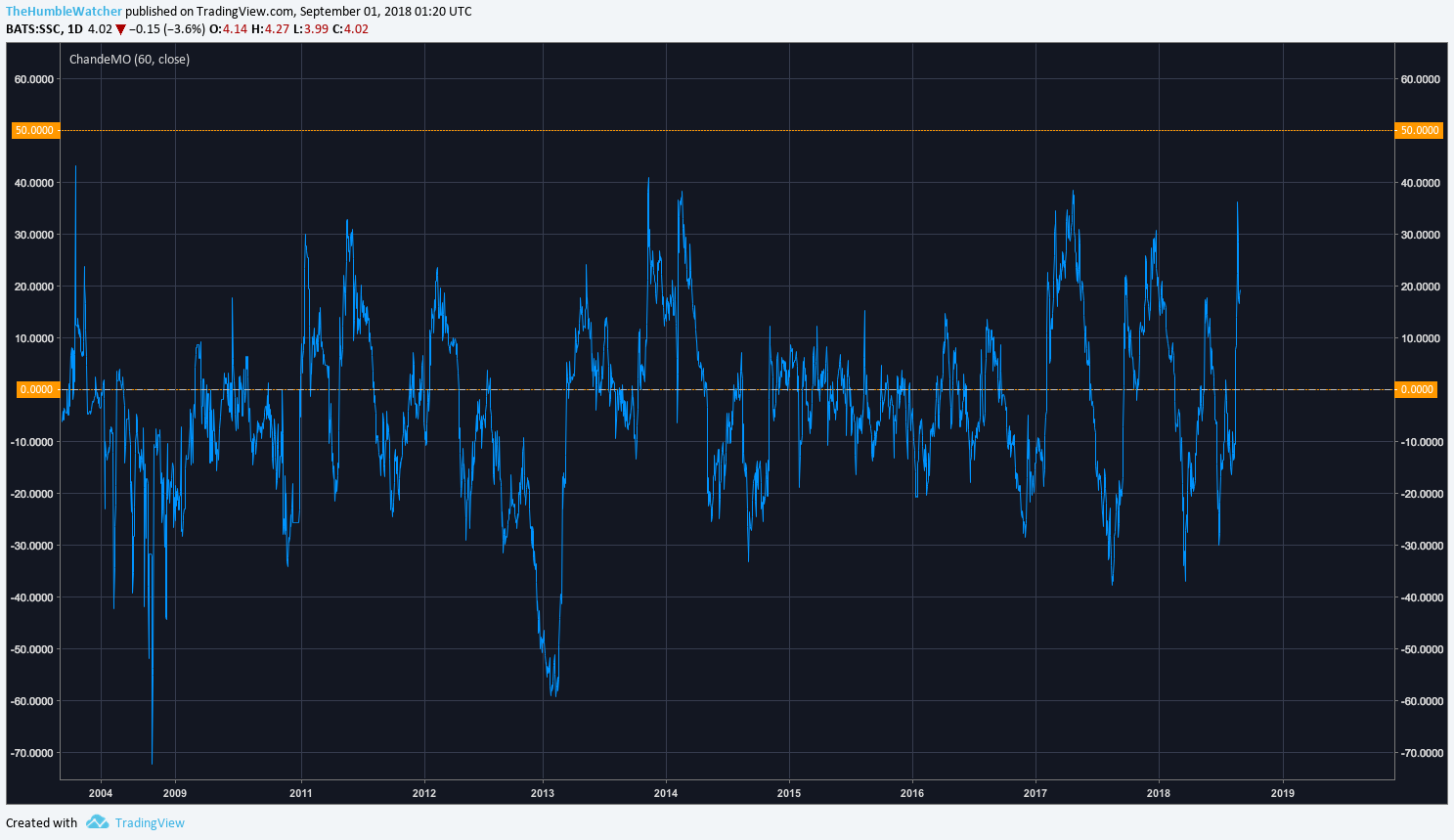Viewport: 1454px width, 840px height.
Task: Select the ChandeMO (60, close) indicator label
Action: coord(129,60)
